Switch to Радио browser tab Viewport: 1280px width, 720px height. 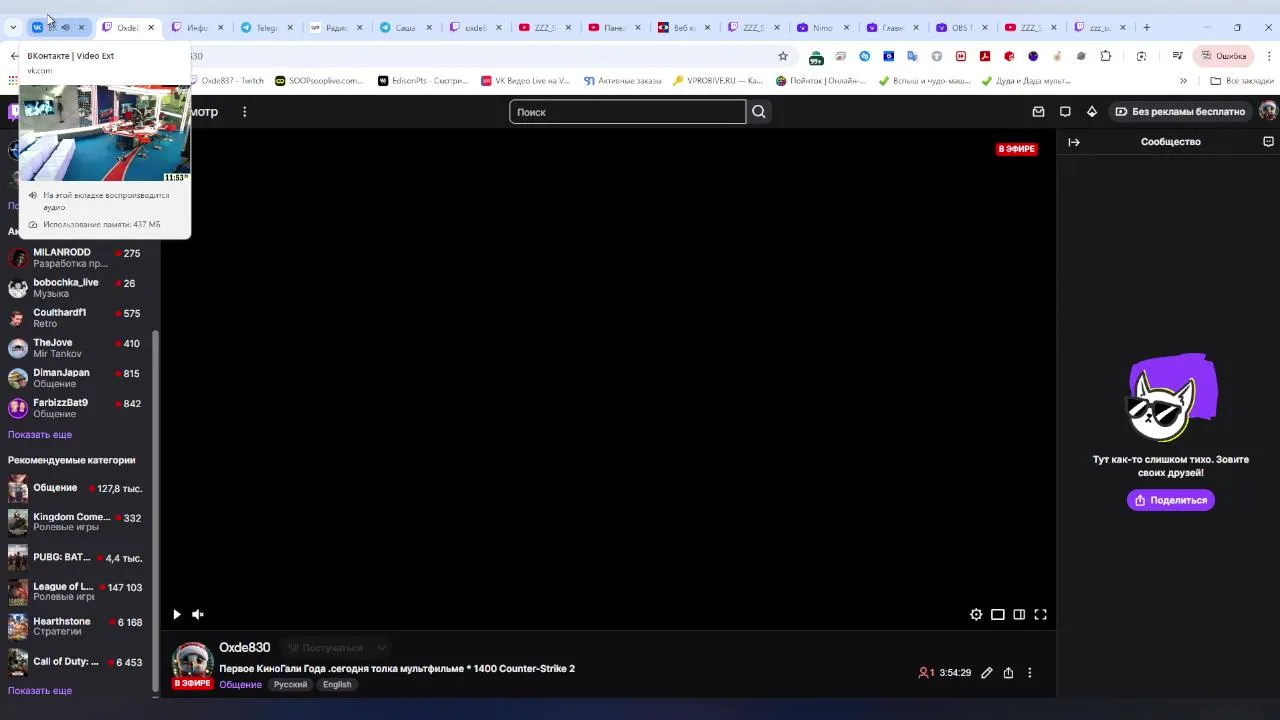click(x=336, y=27)
